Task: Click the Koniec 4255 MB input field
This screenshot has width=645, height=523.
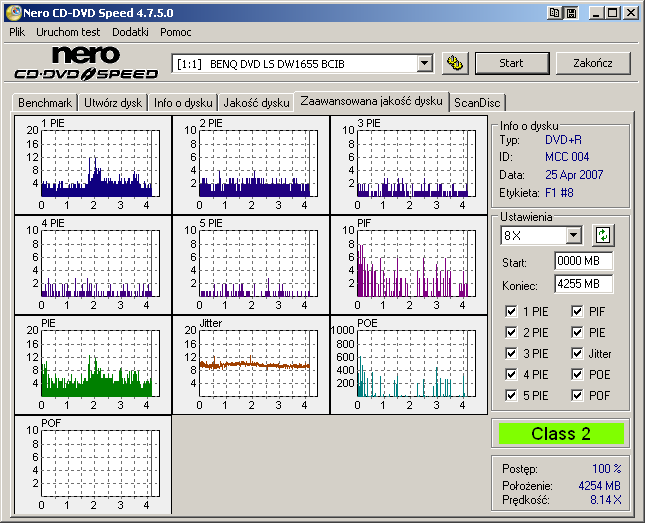Action: (583, 283)
